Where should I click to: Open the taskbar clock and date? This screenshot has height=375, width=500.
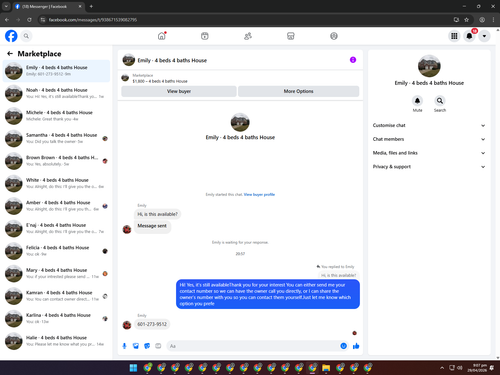tap(476, 368)
